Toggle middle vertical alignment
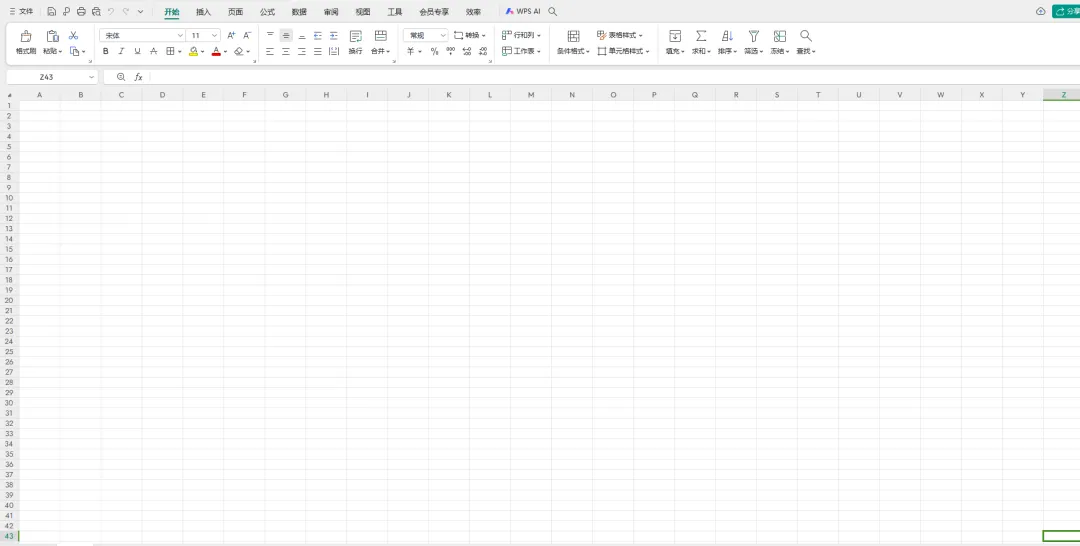Image resolution: width=1080 pixels, height=546 pixels. click(x=286, y=35)
